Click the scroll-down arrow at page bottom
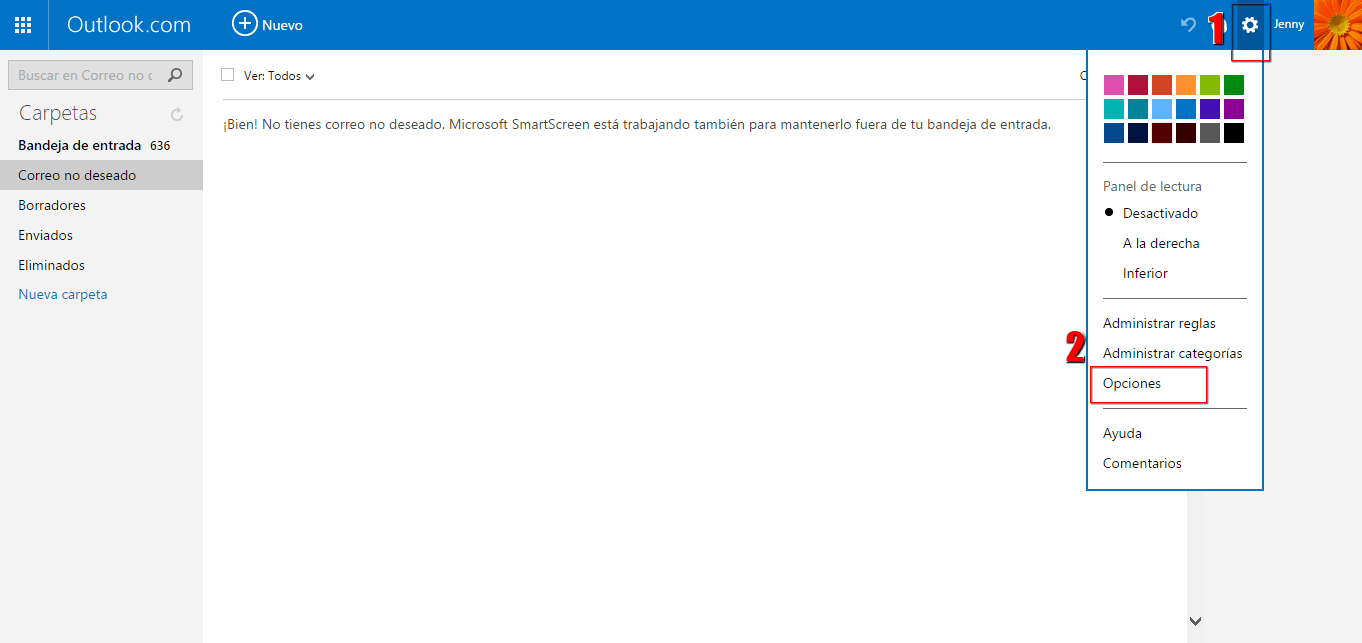 (x=1195, y=621)
